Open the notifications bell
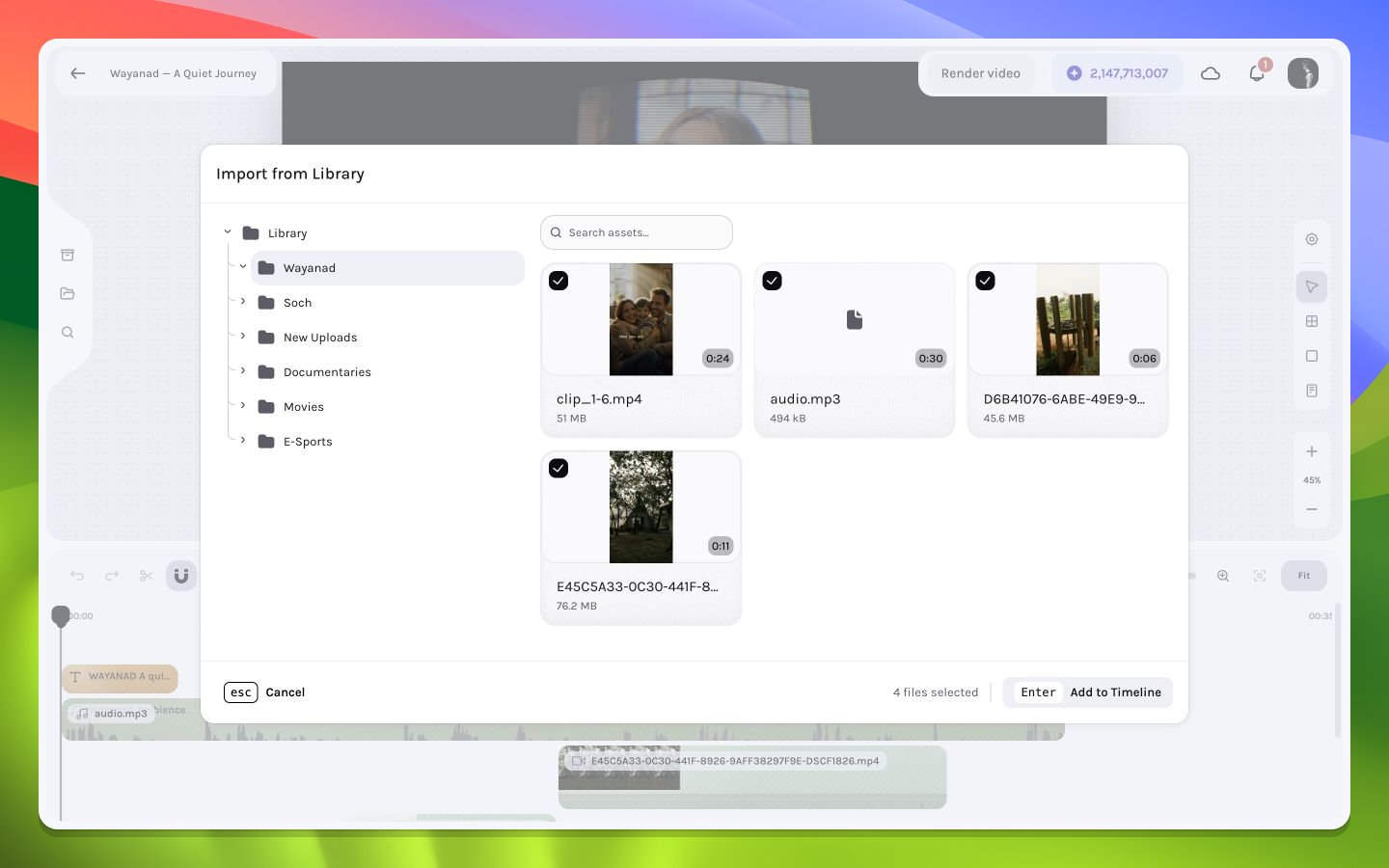Viewport: 1389px width, 868px height. [1257, 73]
